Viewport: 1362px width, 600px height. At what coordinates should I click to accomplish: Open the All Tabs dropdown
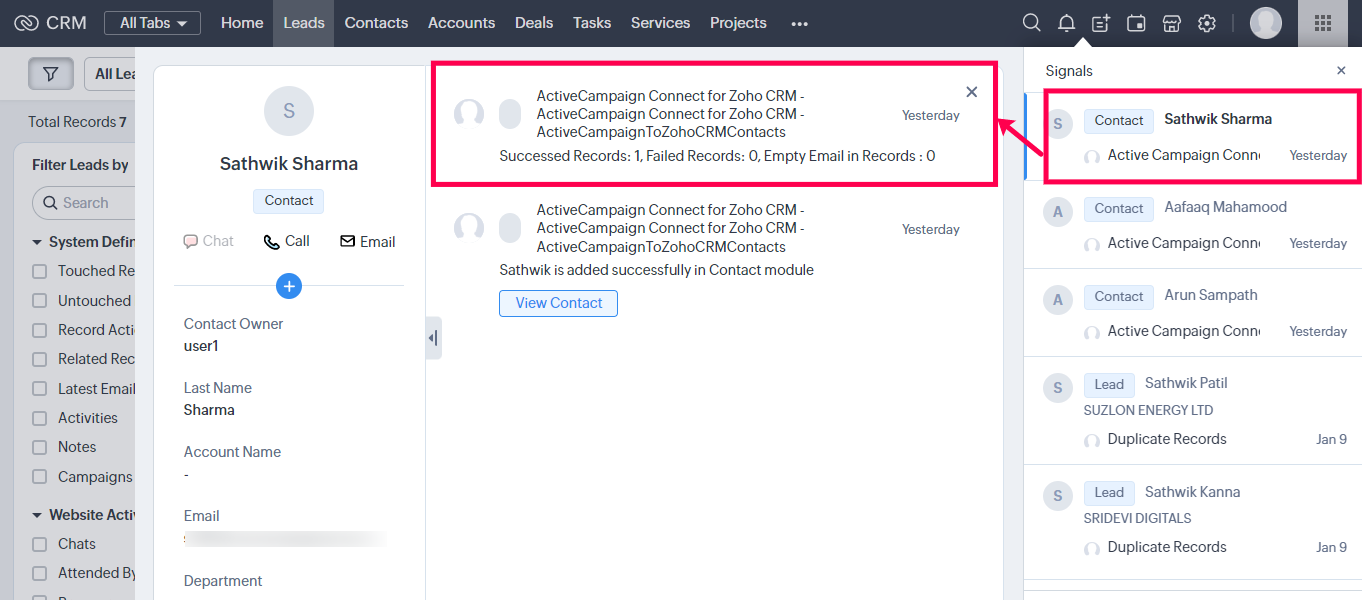click(x=152, y=23)
